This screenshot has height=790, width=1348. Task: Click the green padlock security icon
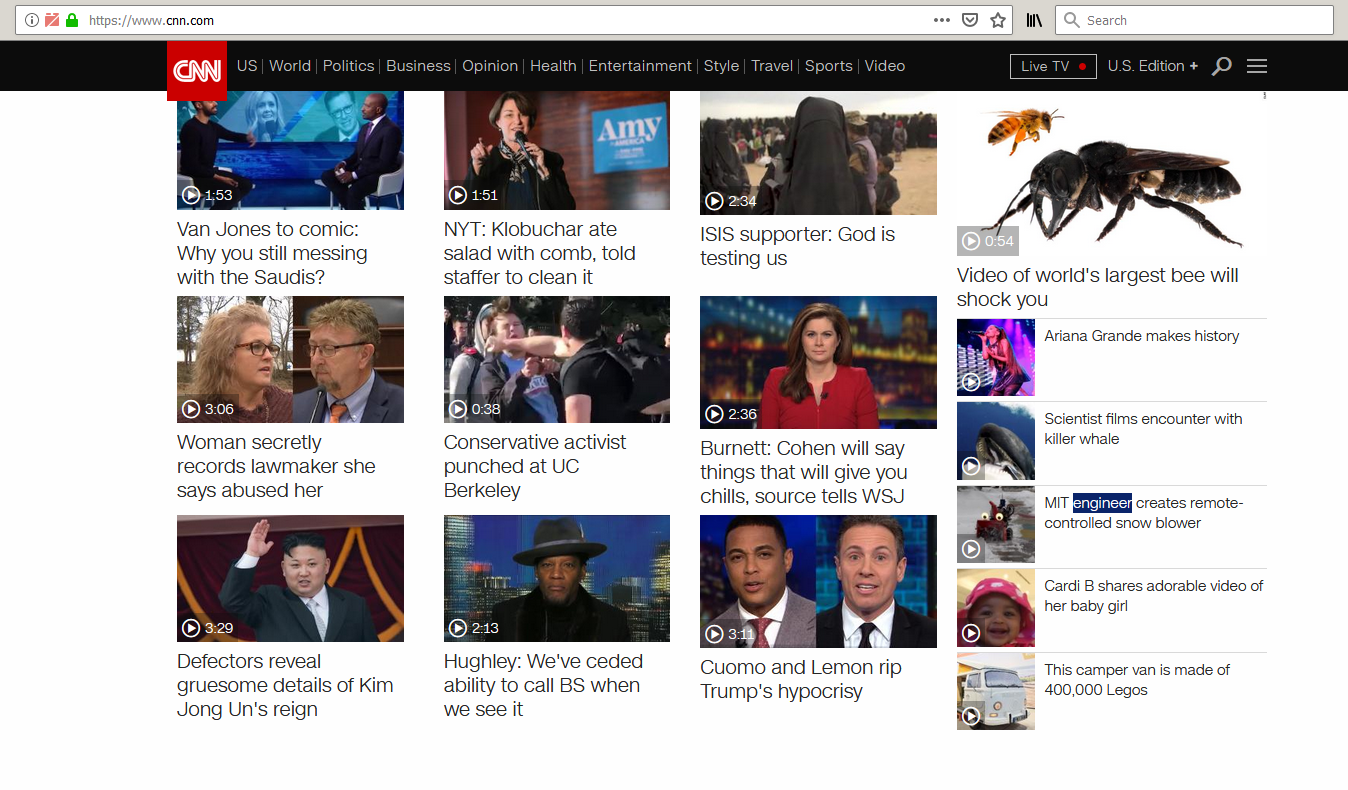72,20
